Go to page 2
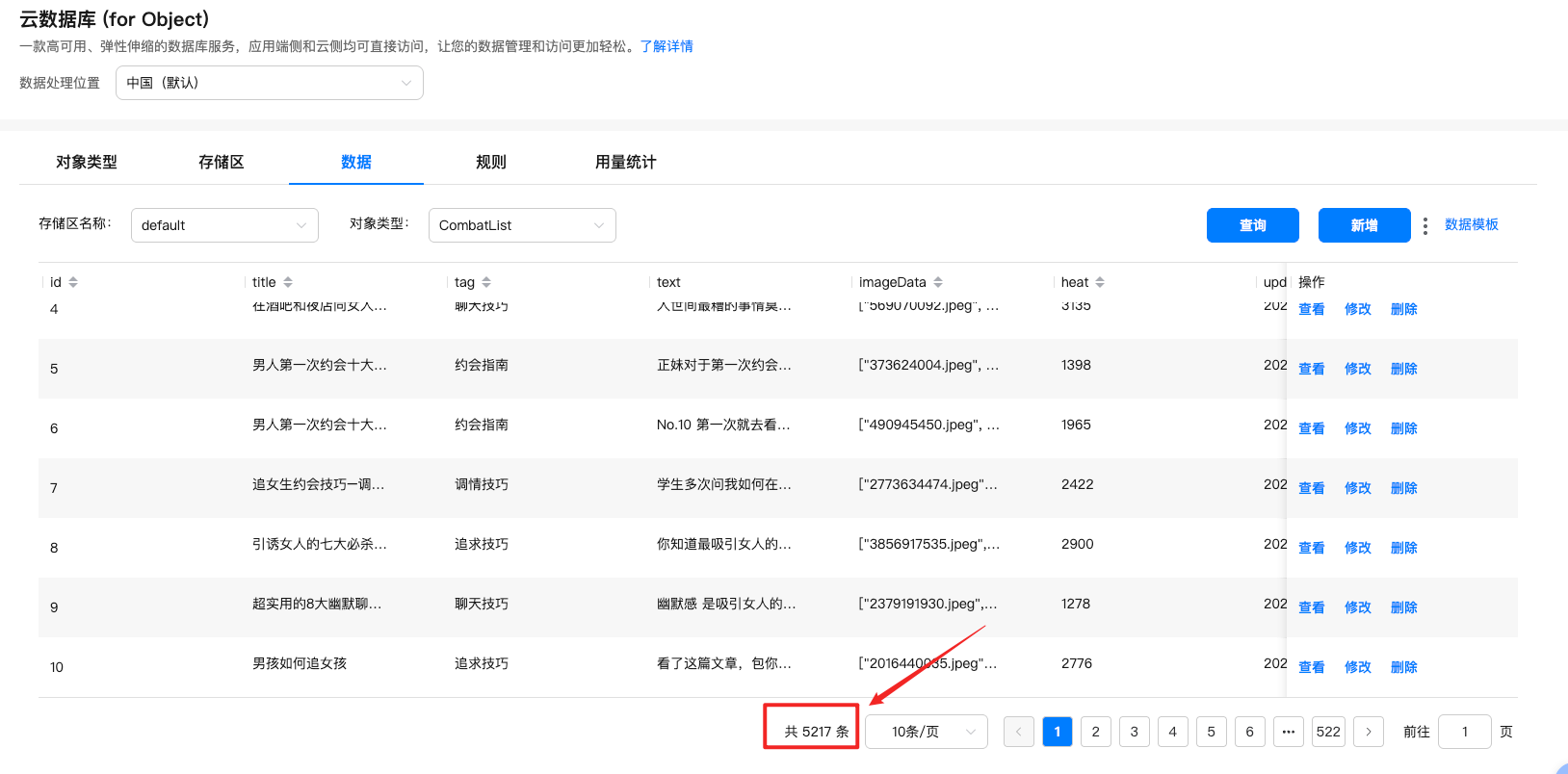This screenshot has height=774, width=1568. 1096,732
